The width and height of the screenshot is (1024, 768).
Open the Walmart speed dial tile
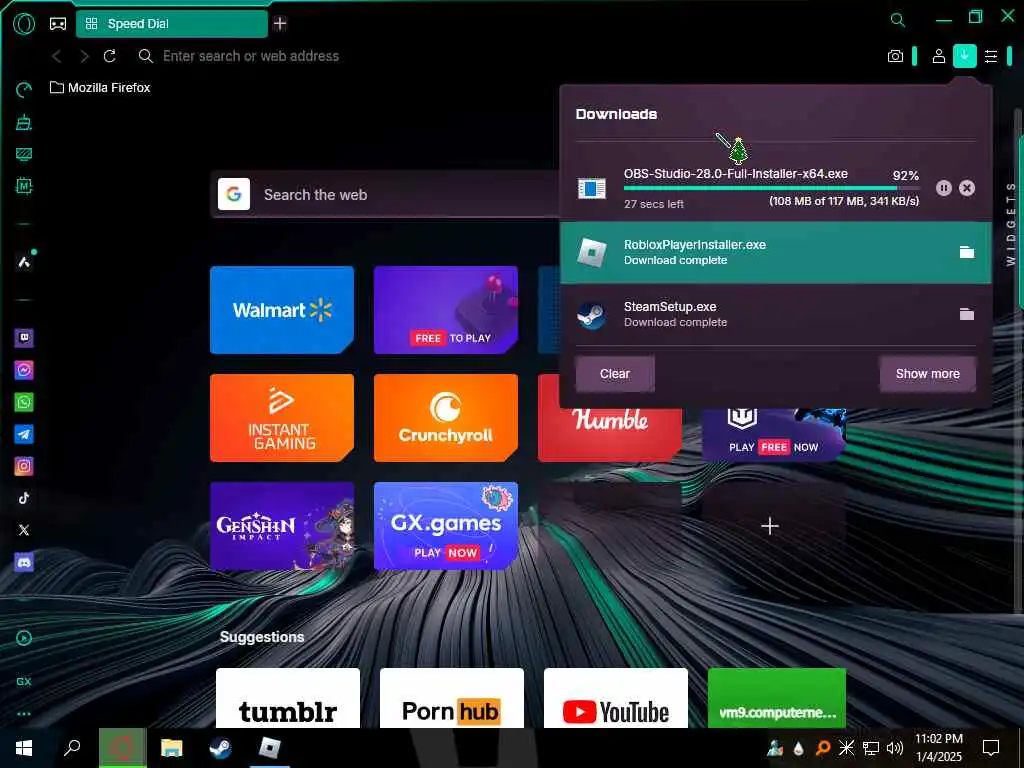point(282,310)
